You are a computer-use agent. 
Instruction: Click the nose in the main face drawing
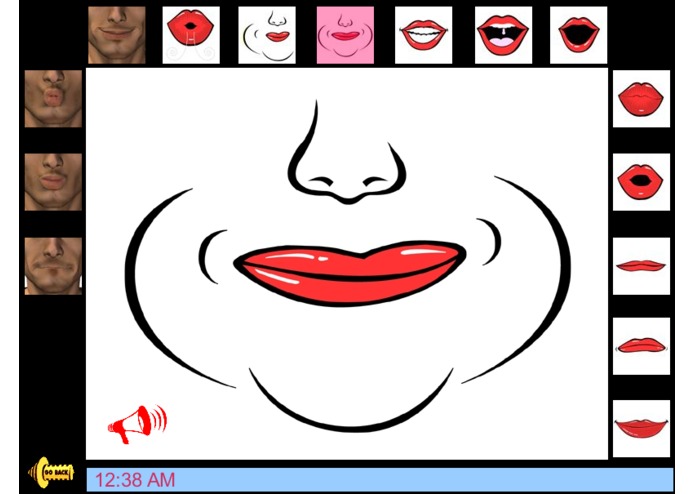[x=347, y=153]
